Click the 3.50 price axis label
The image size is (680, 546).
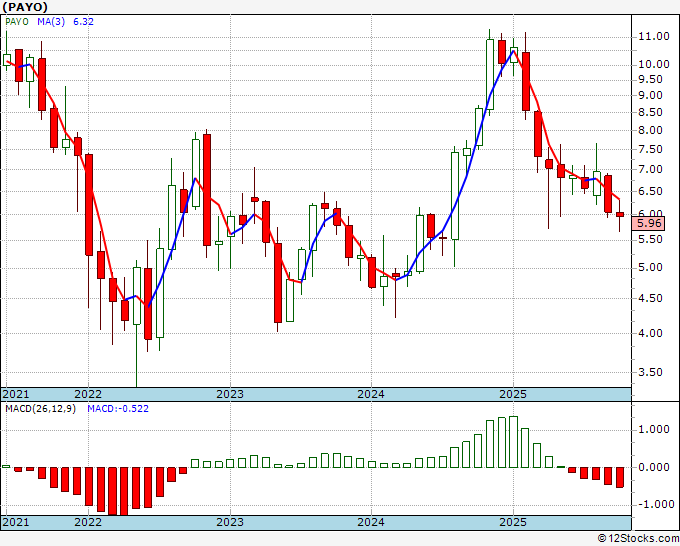650,372
